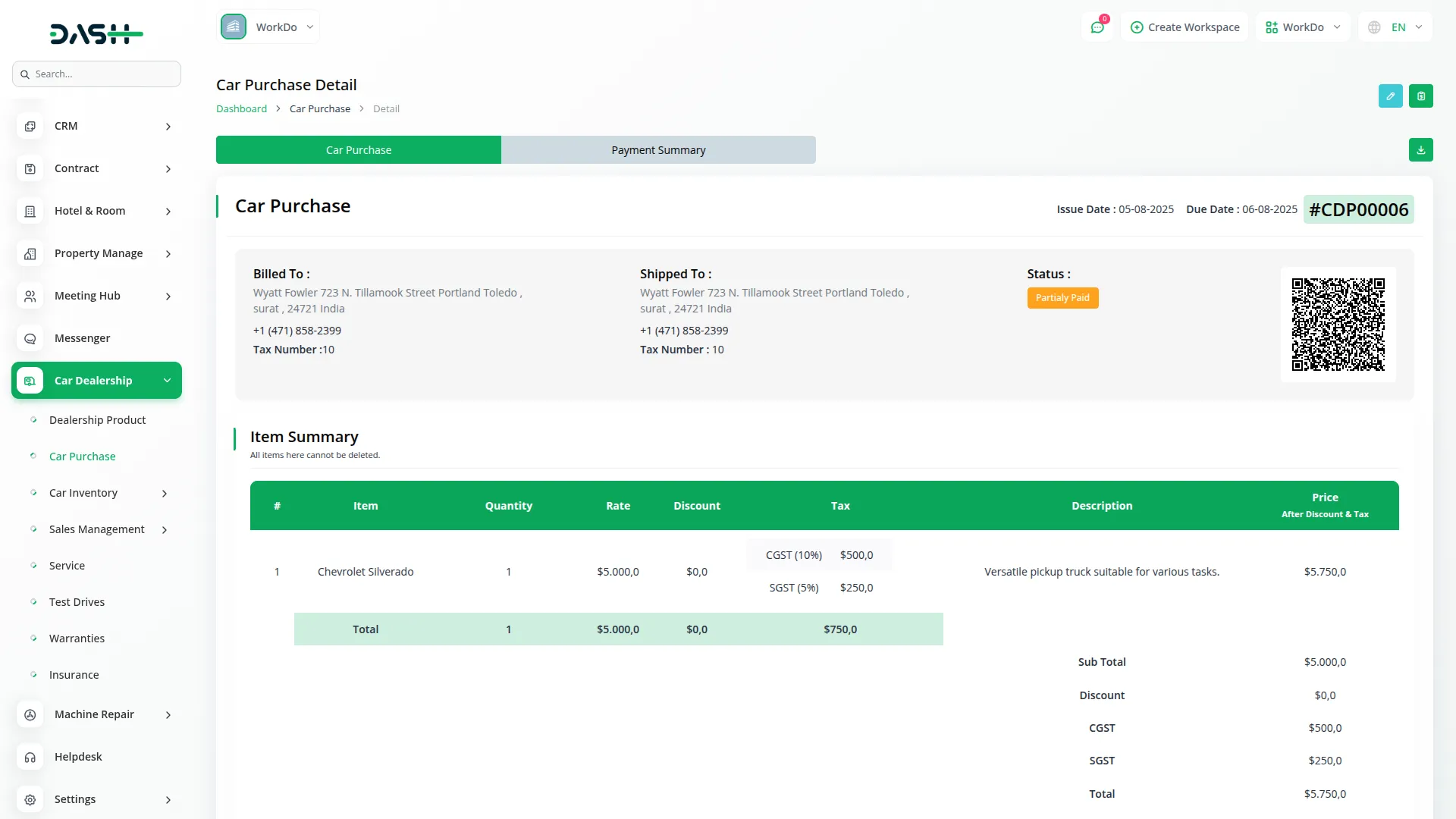The height and width of the screenshot is (819, 1456).
Task: Collapse the Car Dealership menu
Action: pos(167,381)
